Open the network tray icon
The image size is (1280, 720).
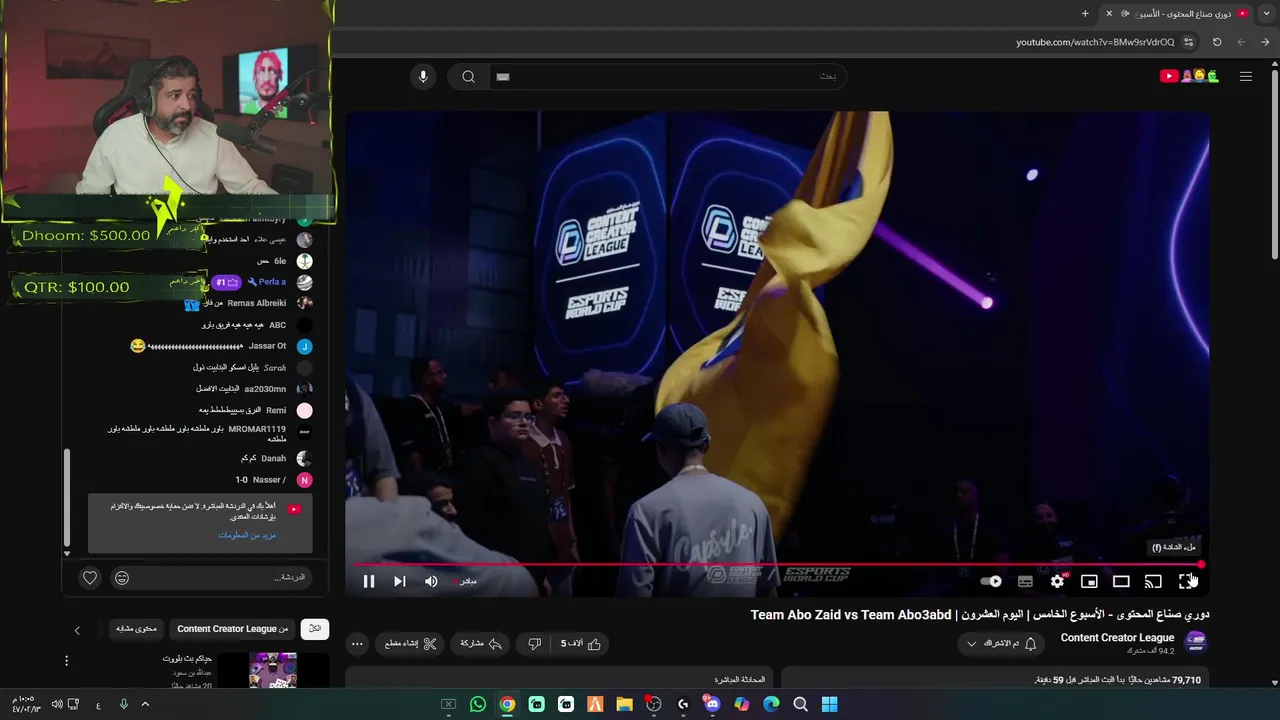click(x=74, y=704)
